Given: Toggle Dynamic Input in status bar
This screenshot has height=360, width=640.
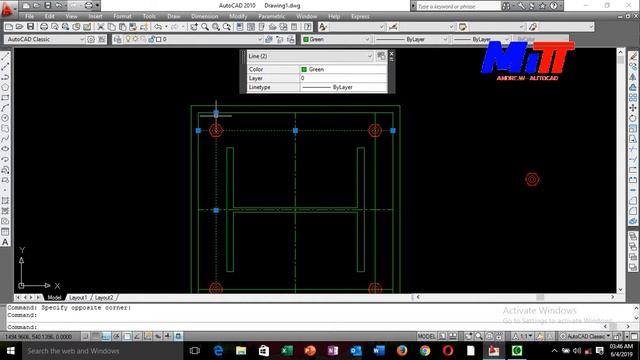Looking at the screenshot, I should (x=158, y=336).
